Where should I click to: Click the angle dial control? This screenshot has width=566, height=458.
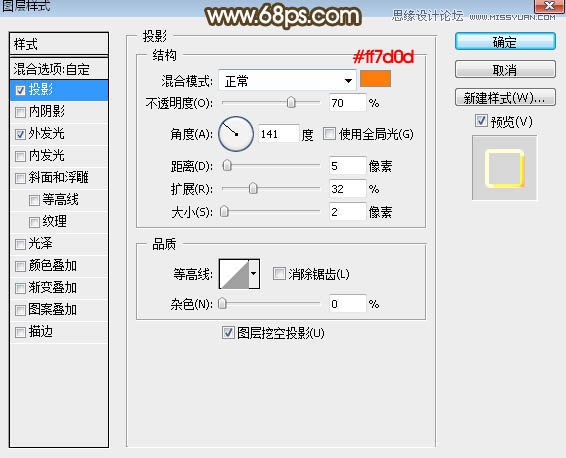pos(236,134)
